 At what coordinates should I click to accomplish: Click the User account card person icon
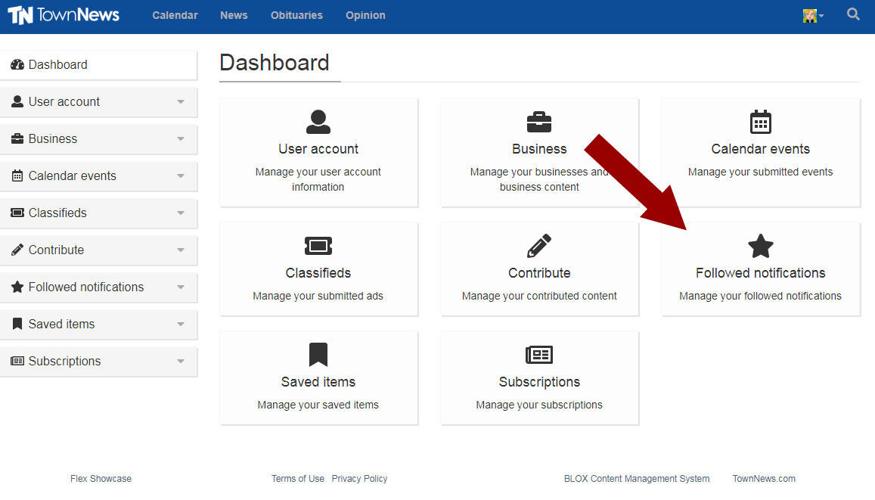(x=318, y=122)
